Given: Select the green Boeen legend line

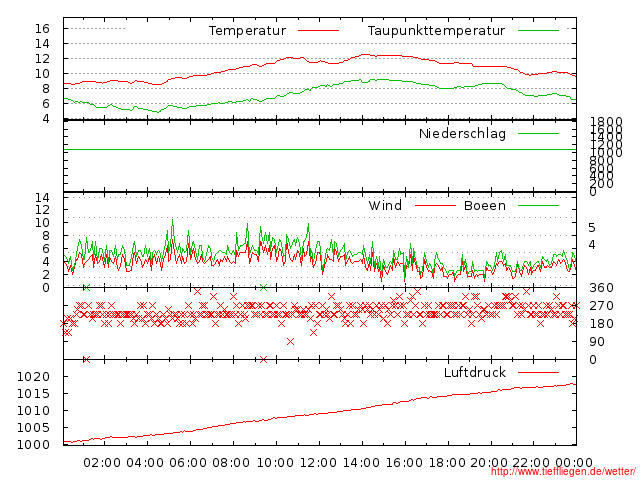Looking at the screenshot, I should [x=538, y=206].
